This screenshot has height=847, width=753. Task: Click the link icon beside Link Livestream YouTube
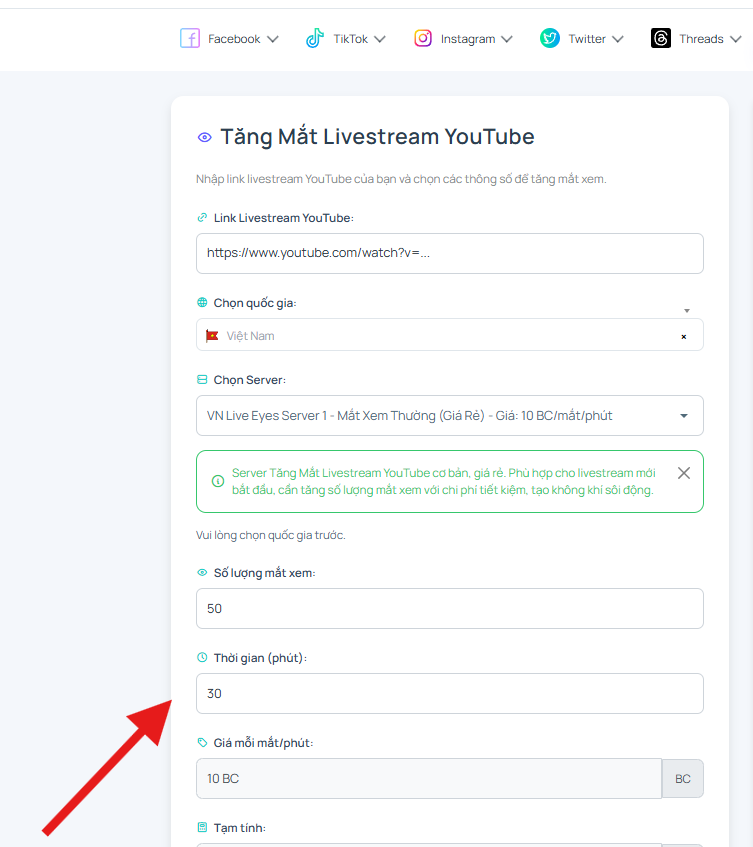coord(202,218)
